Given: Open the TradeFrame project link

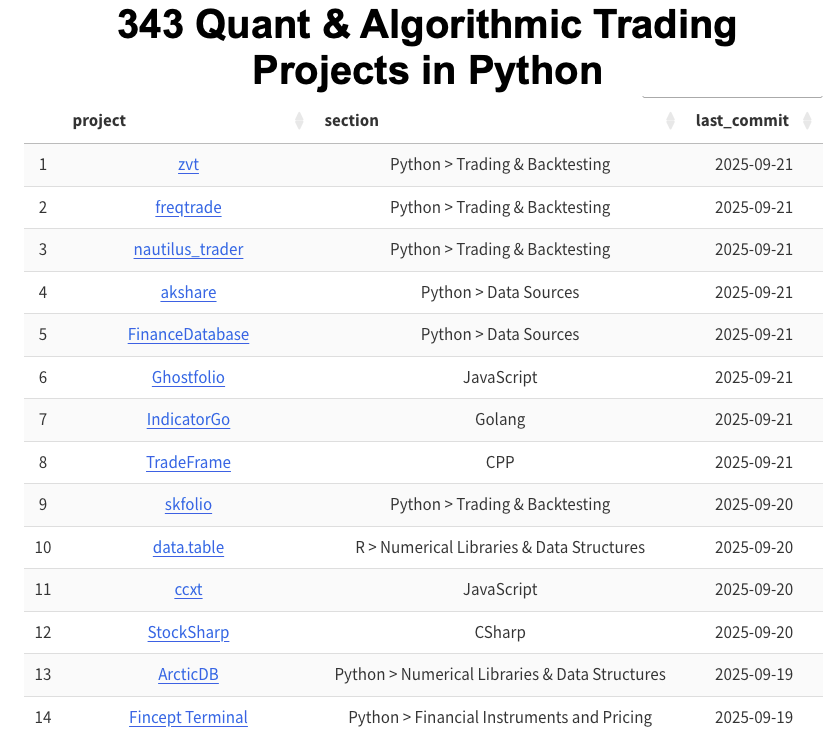Looking at the screenshot, I should point(188,462).
